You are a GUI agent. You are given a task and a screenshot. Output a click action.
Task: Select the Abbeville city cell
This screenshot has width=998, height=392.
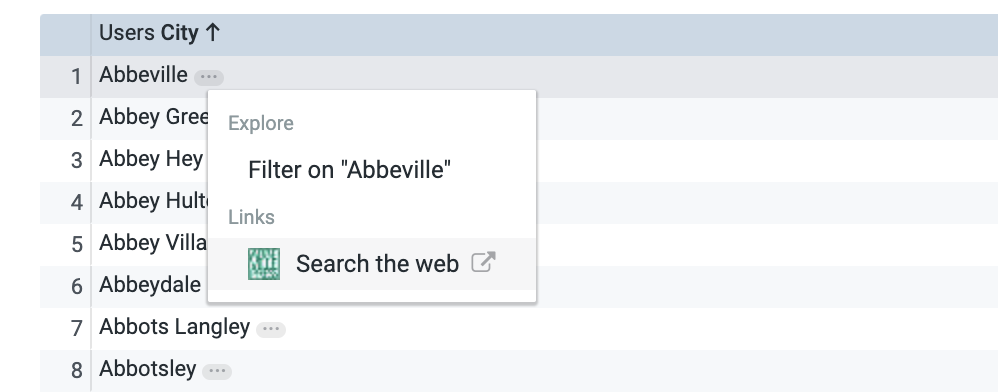[x=143, y=76]
